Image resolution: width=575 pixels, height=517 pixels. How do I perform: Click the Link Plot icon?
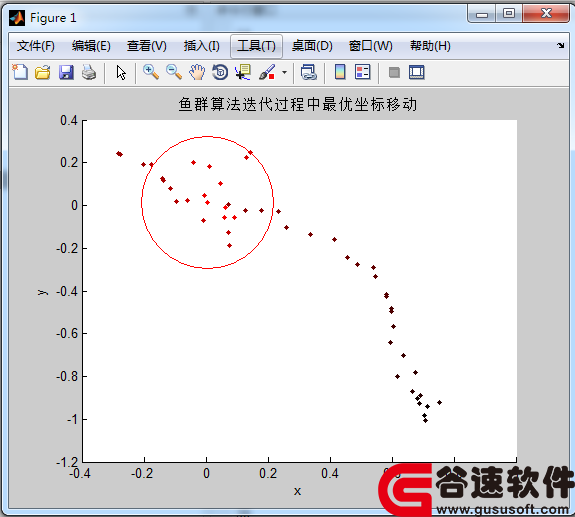pos(308,72)
